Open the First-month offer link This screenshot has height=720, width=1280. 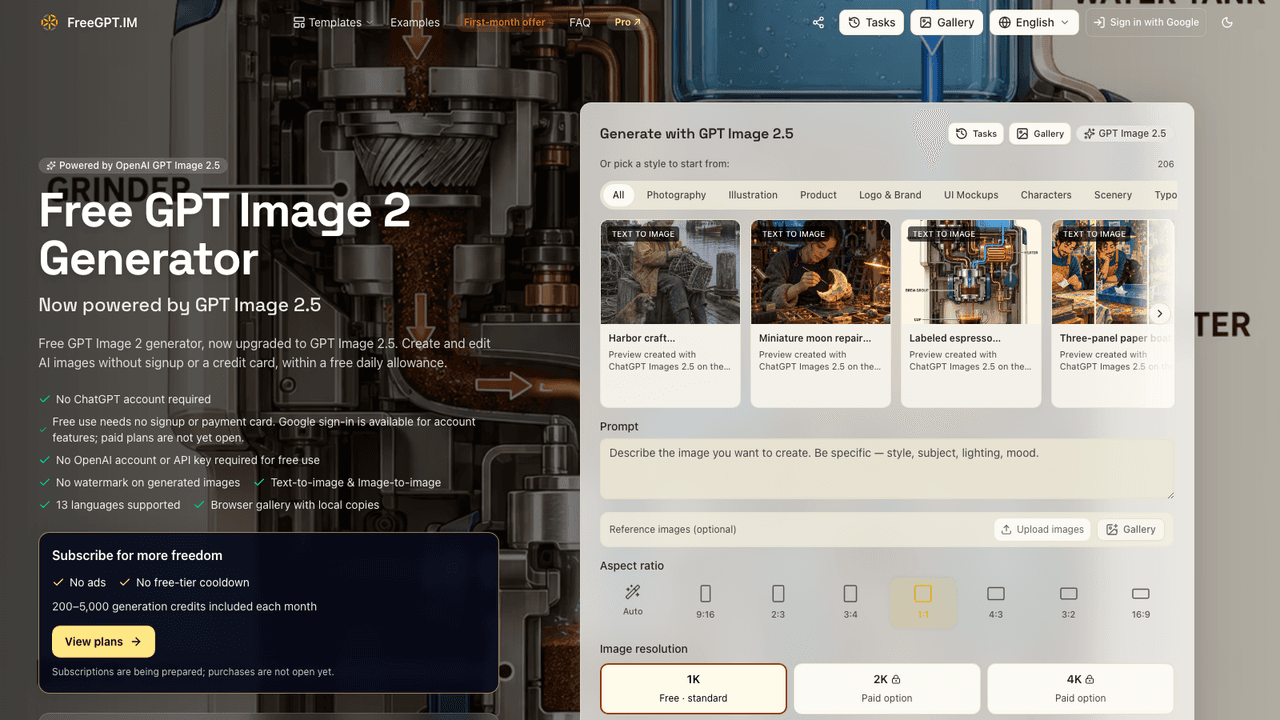click(504, 22)
